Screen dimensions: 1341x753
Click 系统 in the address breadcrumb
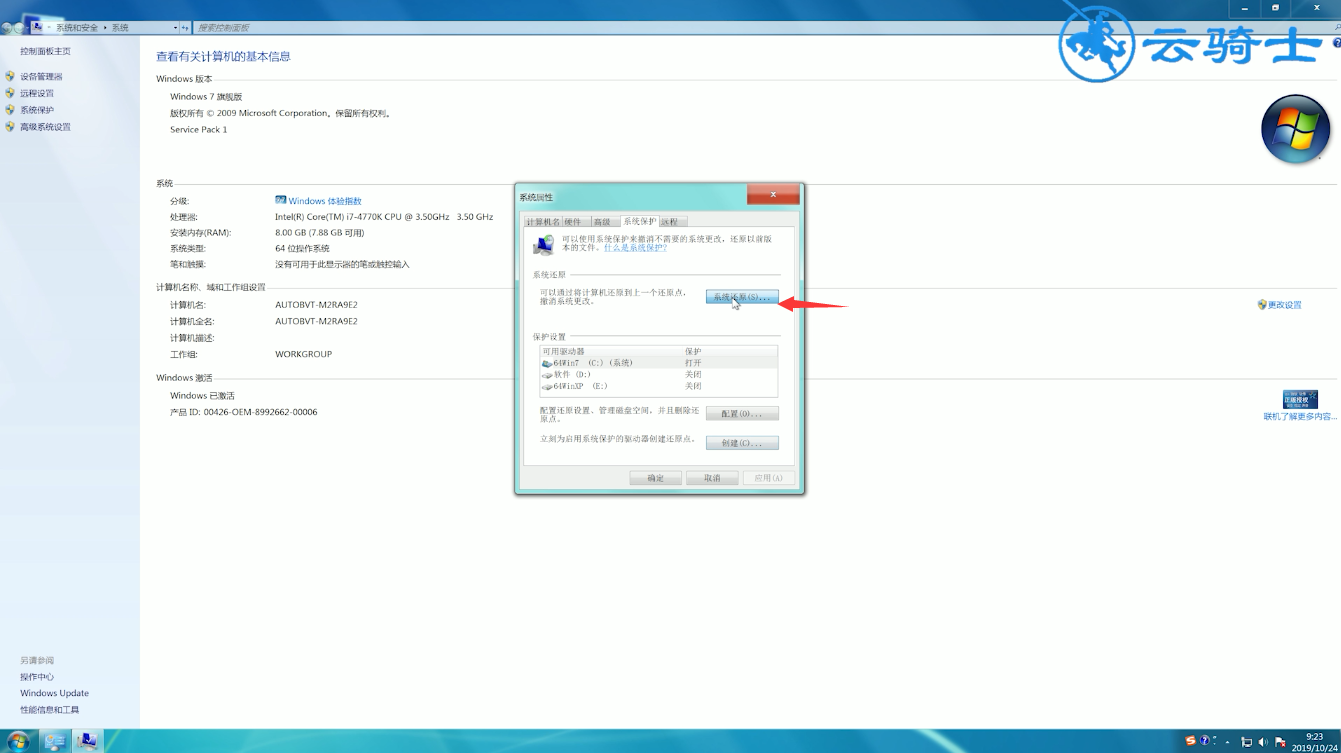tap(120, 28)
